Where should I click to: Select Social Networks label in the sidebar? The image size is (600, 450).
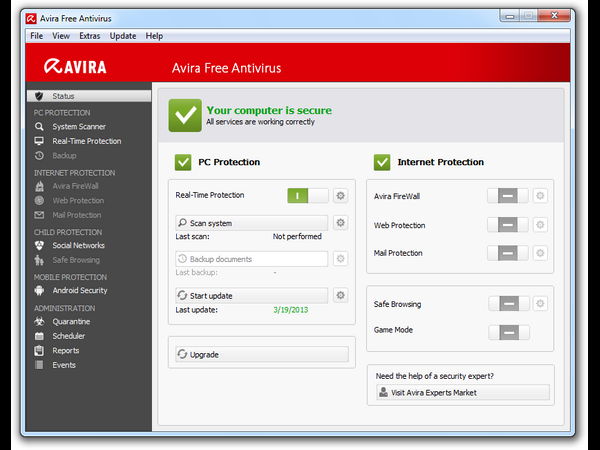tap(78, 246)
